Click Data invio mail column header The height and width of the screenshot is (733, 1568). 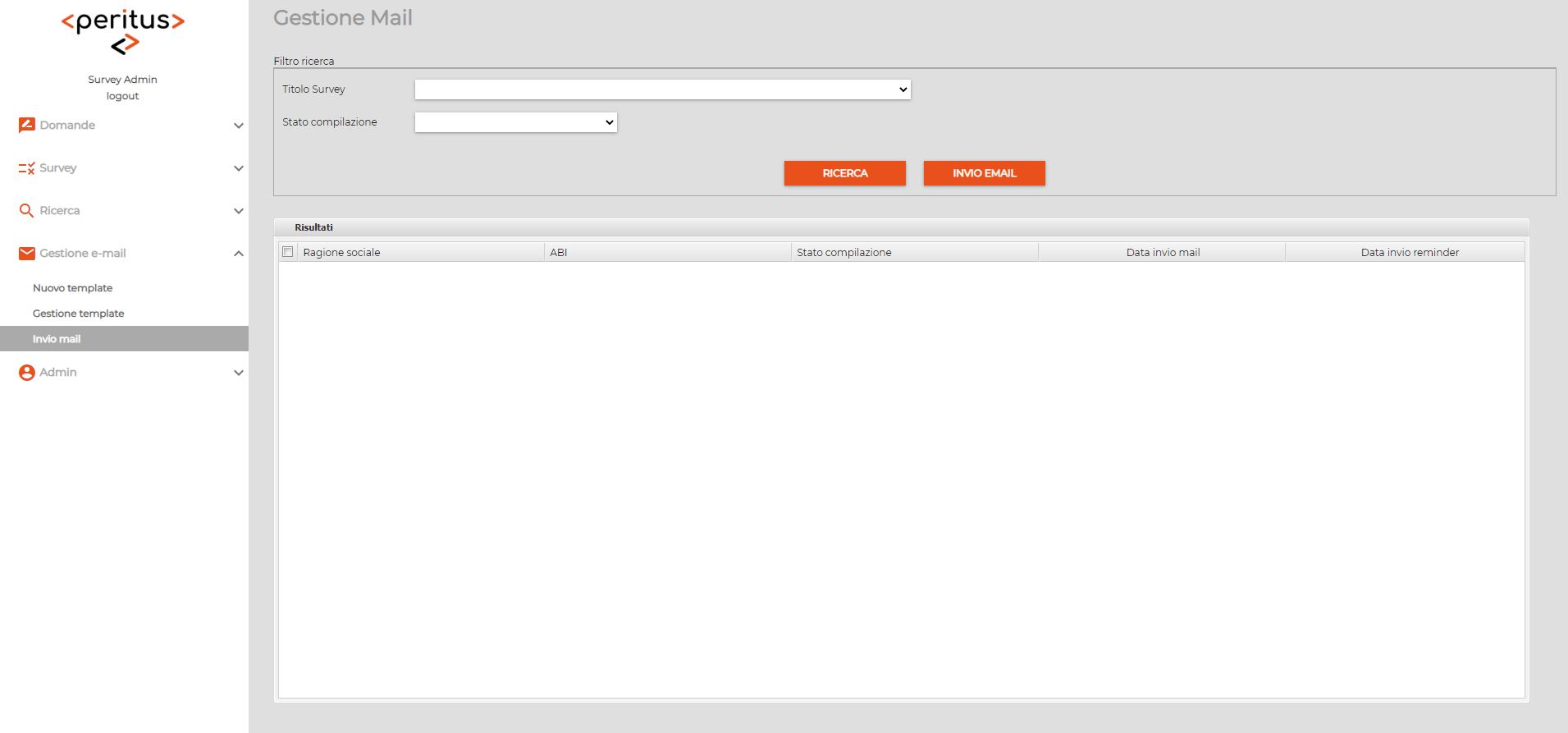tap(1162, 252)
